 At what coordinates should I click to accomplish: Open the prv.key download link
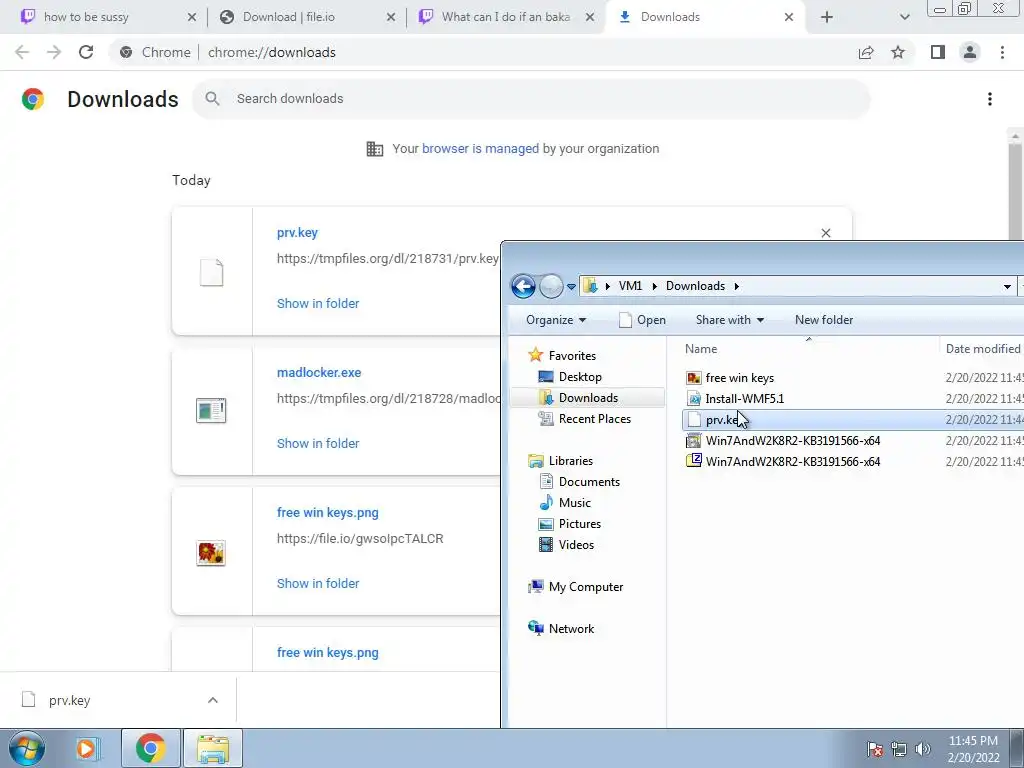[x=297, y=232]
